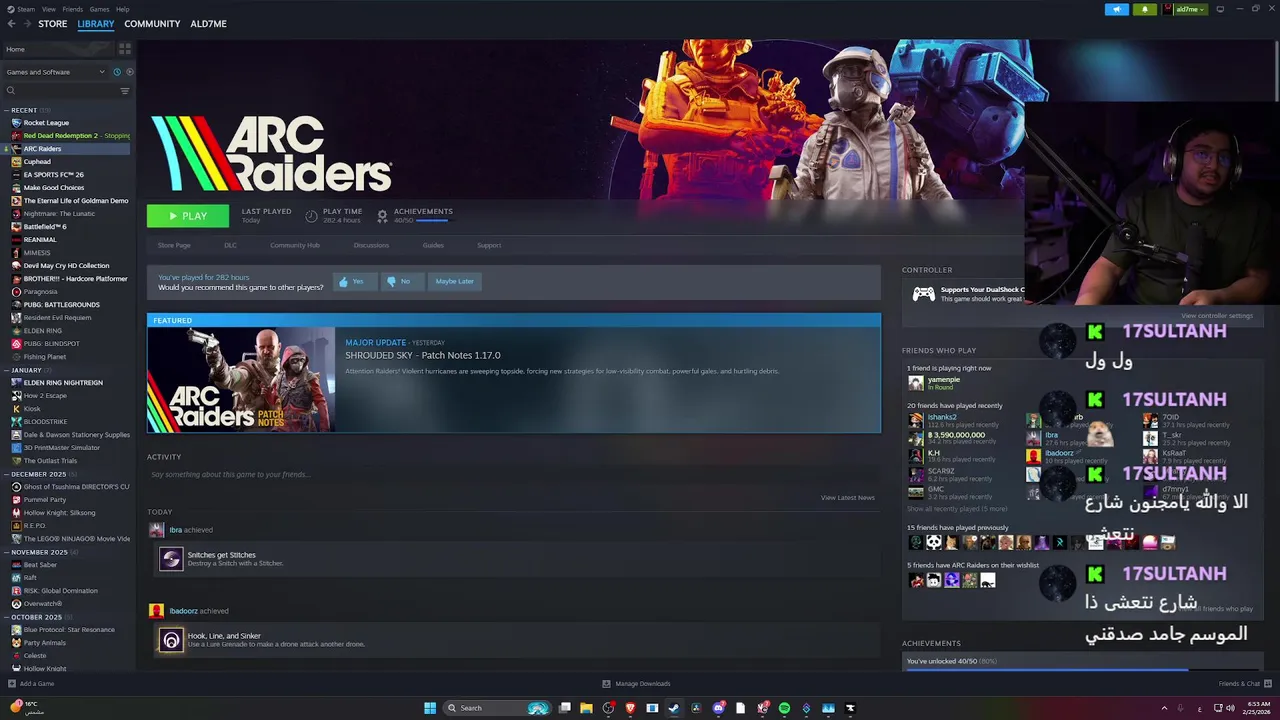
Task: Open the Help menu
Action: coord(122,9)
